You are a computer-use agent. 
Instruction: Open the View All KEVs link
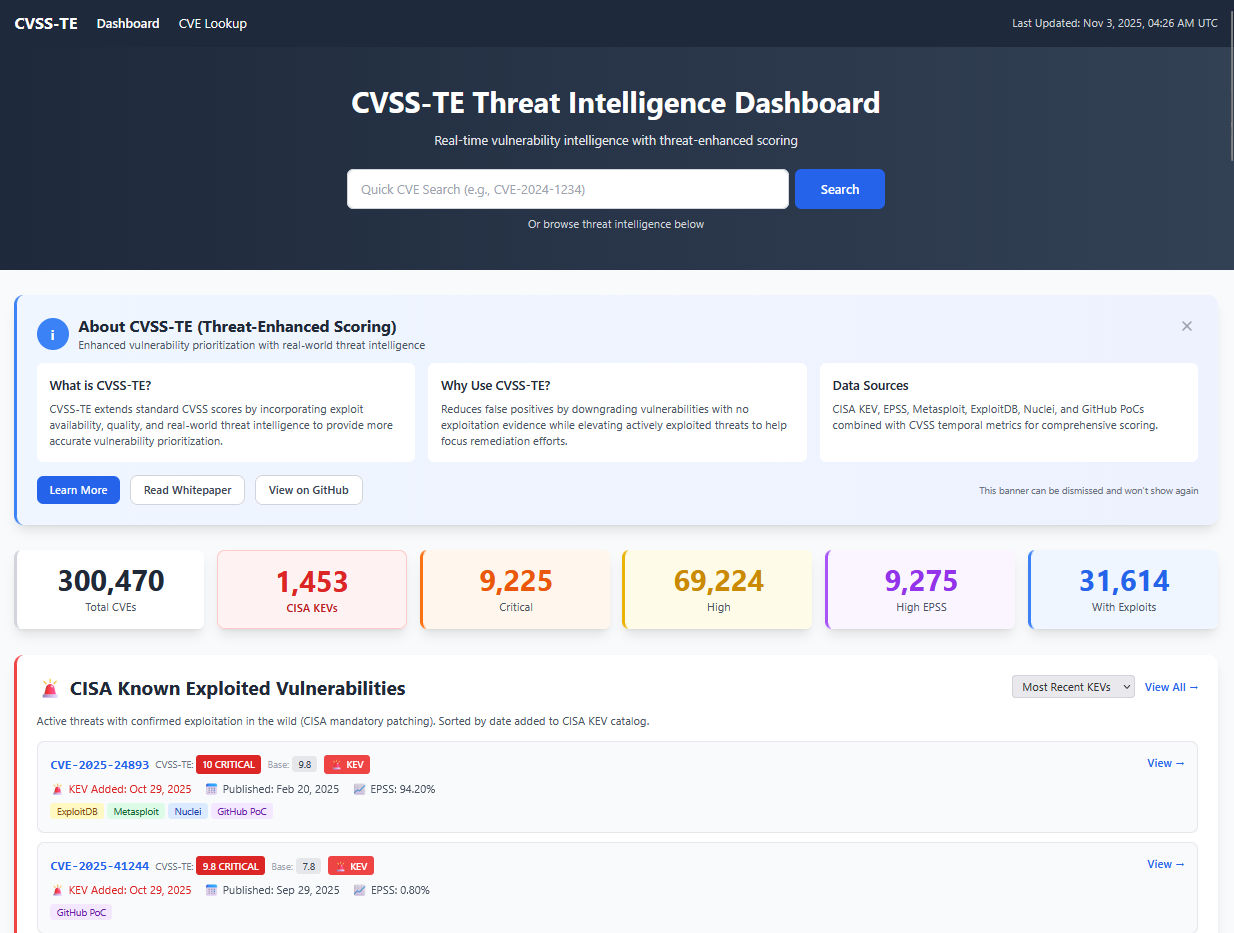1170,687
